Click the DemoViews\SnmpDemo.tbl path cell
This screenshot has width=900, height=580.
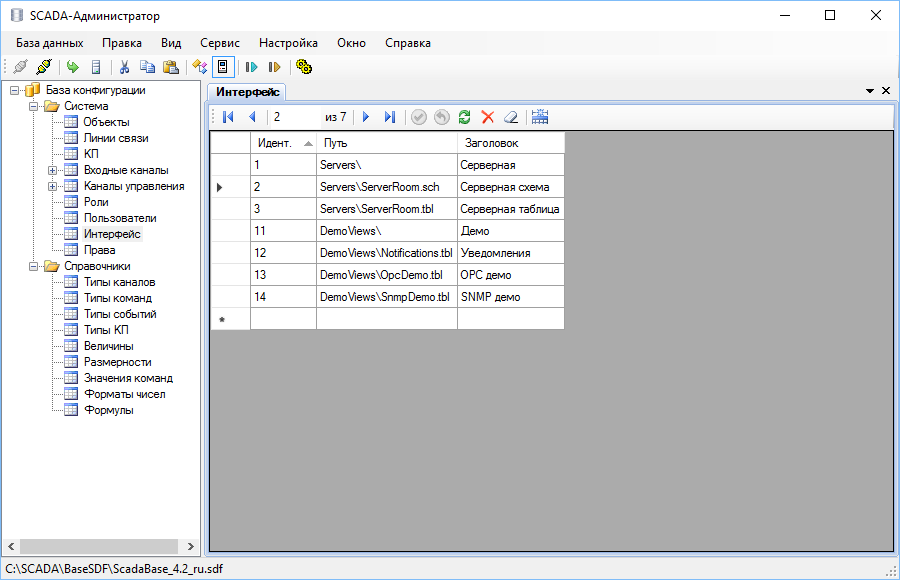pyautogui.click(x=387, y=297)
